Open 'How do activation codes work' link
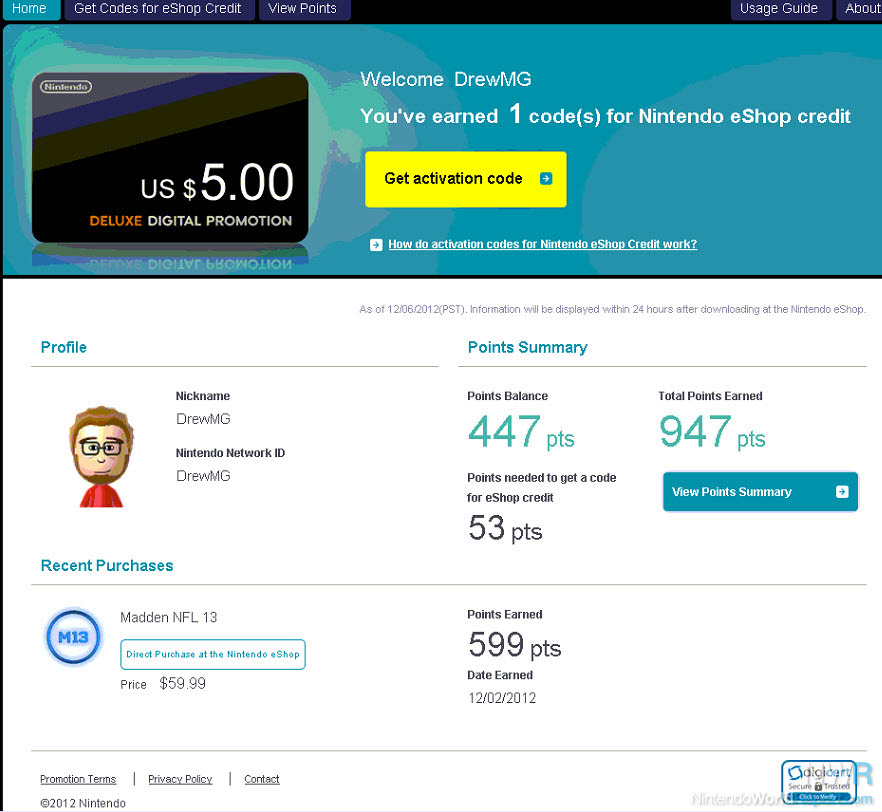This screenshot has width=882, height=812. click(x=542, y=244)
